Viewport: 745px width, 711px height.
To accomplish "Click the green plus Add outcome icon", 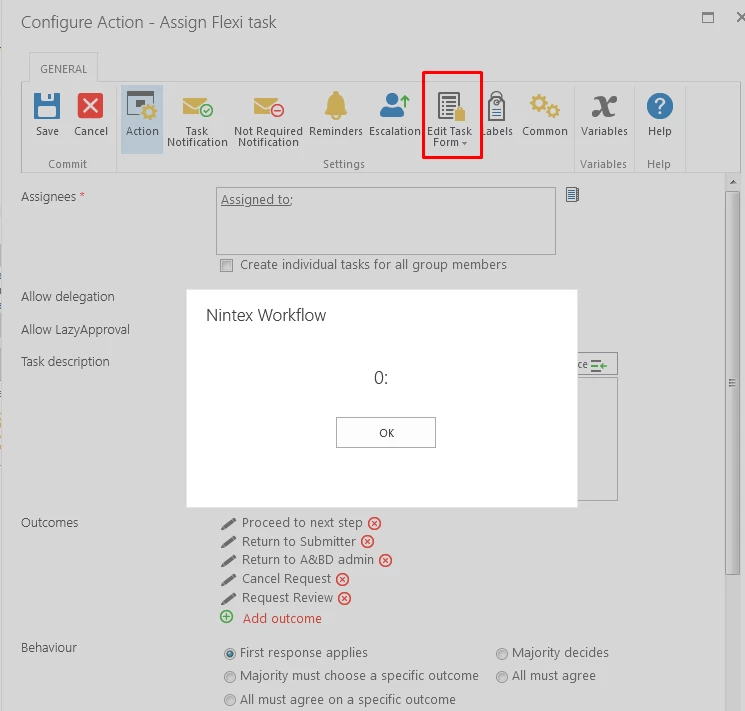I will [227, 617].
